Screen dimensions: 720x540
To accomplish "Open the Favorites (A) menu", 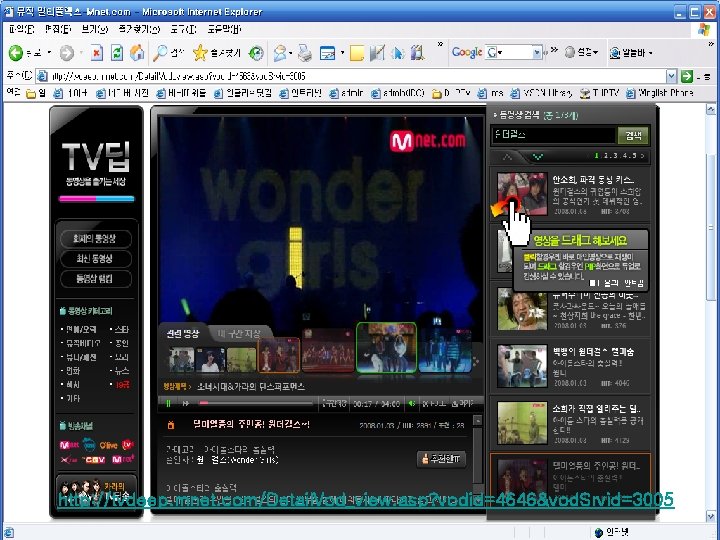I will (x=139, y=29).
